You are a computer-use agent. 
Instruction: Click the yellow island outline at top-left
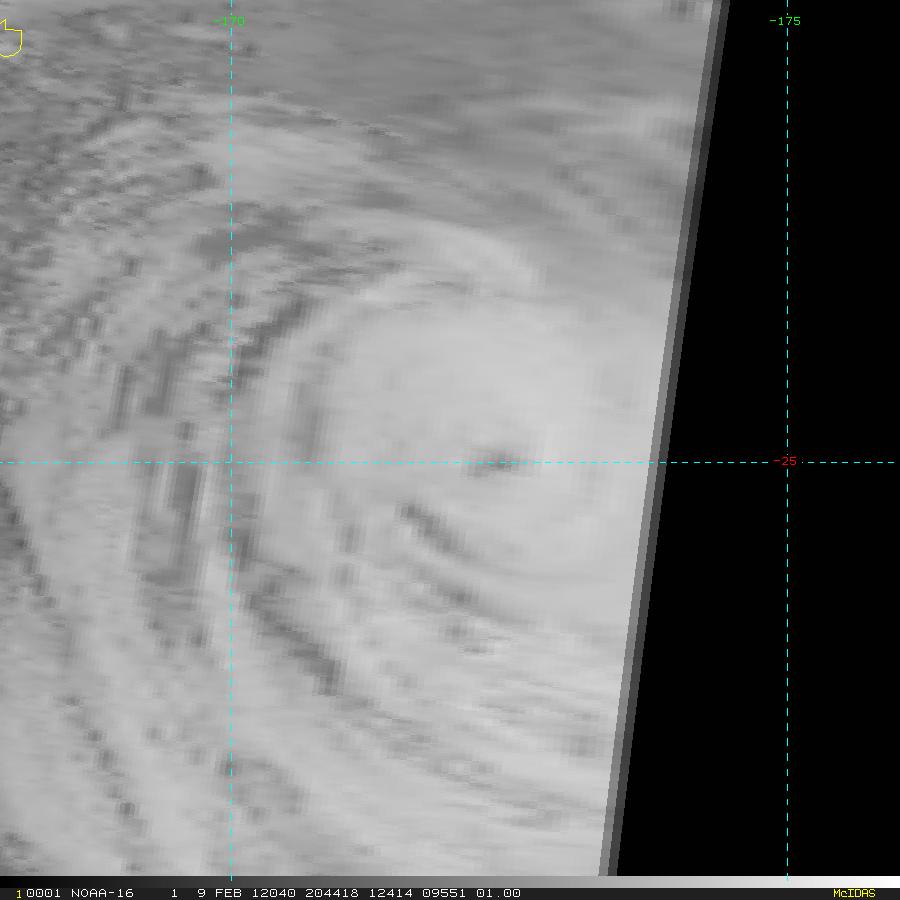10,38
